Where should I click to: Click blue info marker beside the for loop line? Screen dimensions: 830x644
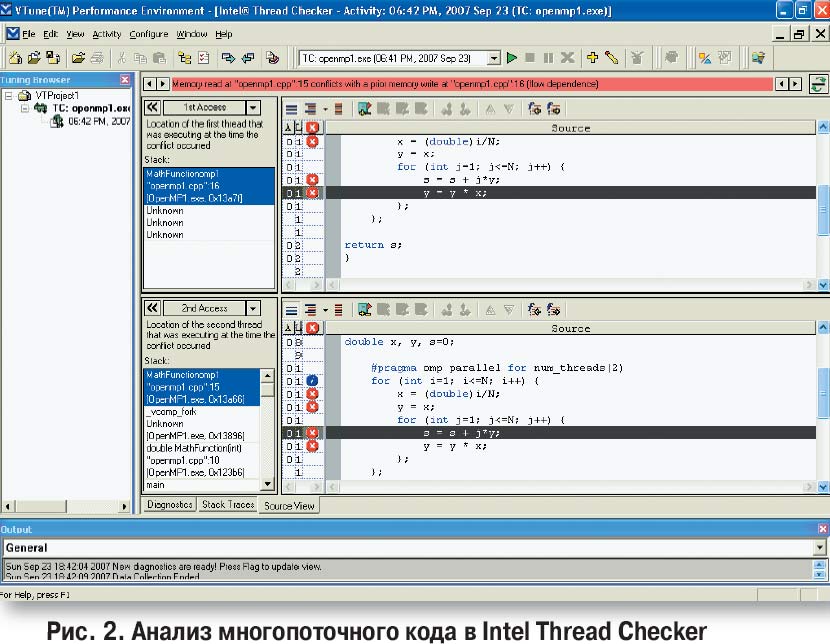(312, 381)
